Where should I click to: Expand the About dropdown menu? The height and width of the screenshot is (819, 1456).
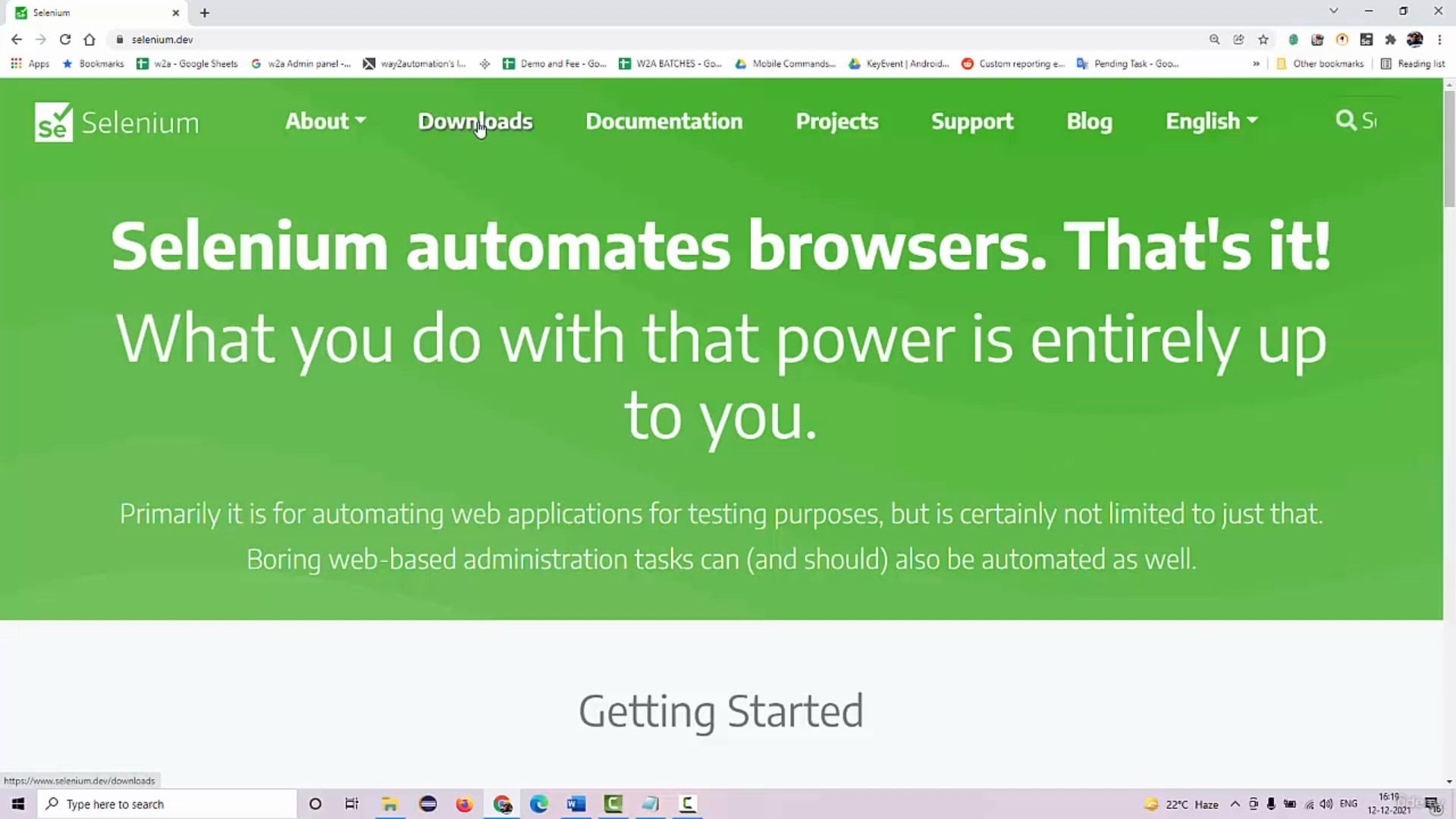click(x=325, y=121)
